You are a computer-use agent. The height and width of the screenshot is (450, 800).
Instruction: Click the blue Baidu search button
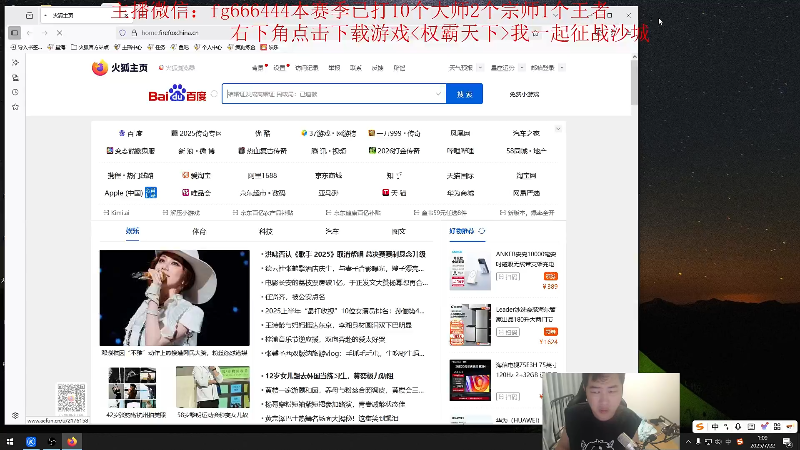(x=464, y=94)
